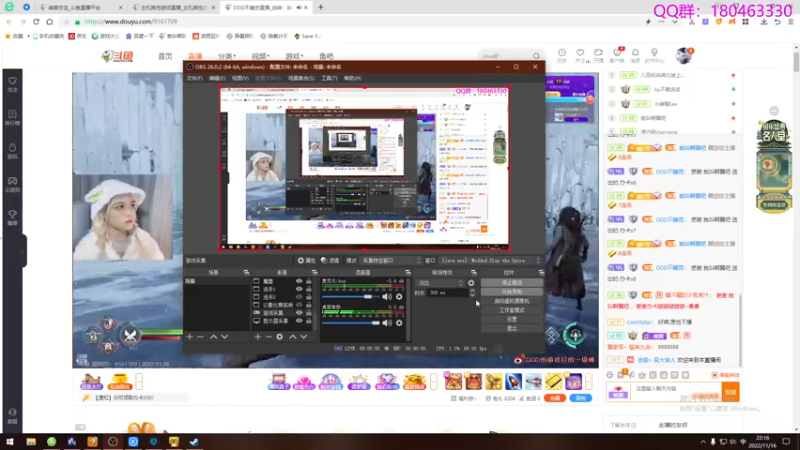Remove the scene with the minus button

[x=201, y=337]
